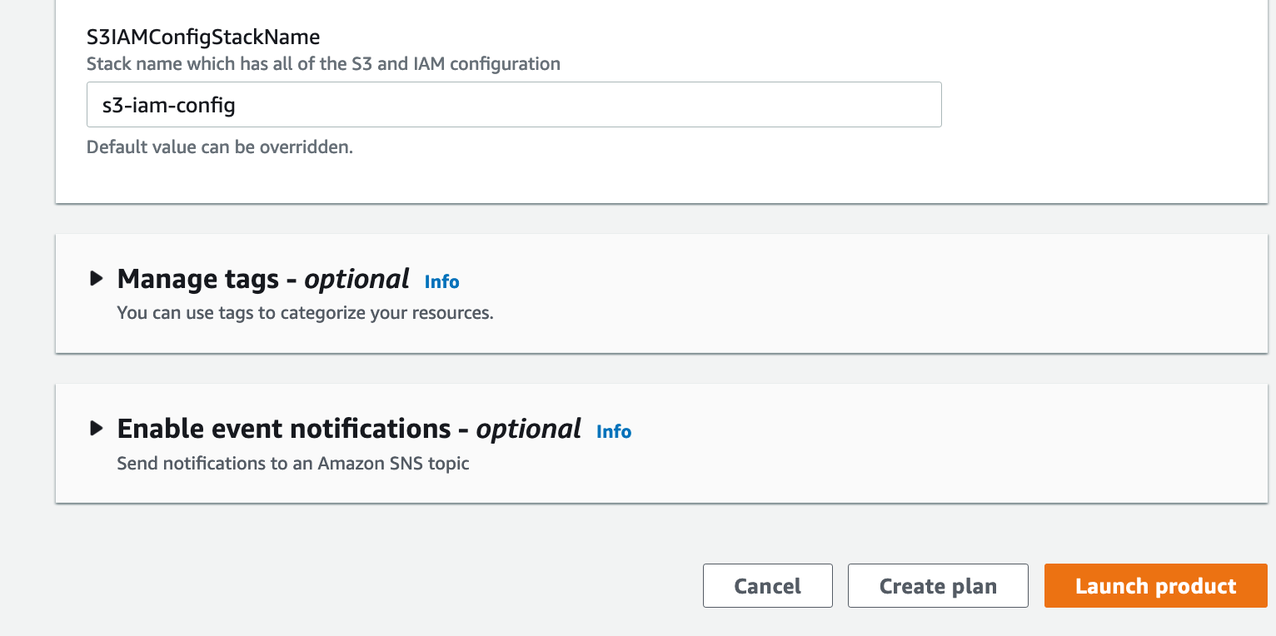Click the Amazon SNS topic description text

point(293,463)
